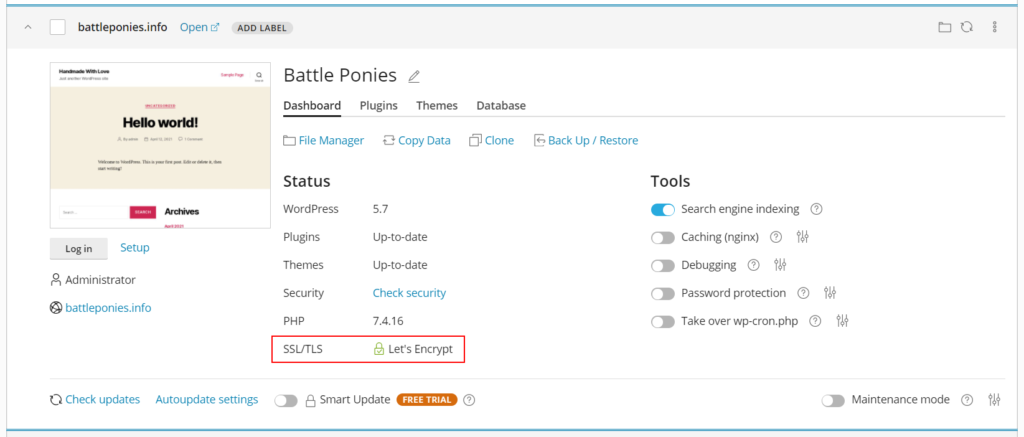The height and width of the screenshot is (437, 1024).
Task: Switch to the Database tab
Action: point(501,105)
